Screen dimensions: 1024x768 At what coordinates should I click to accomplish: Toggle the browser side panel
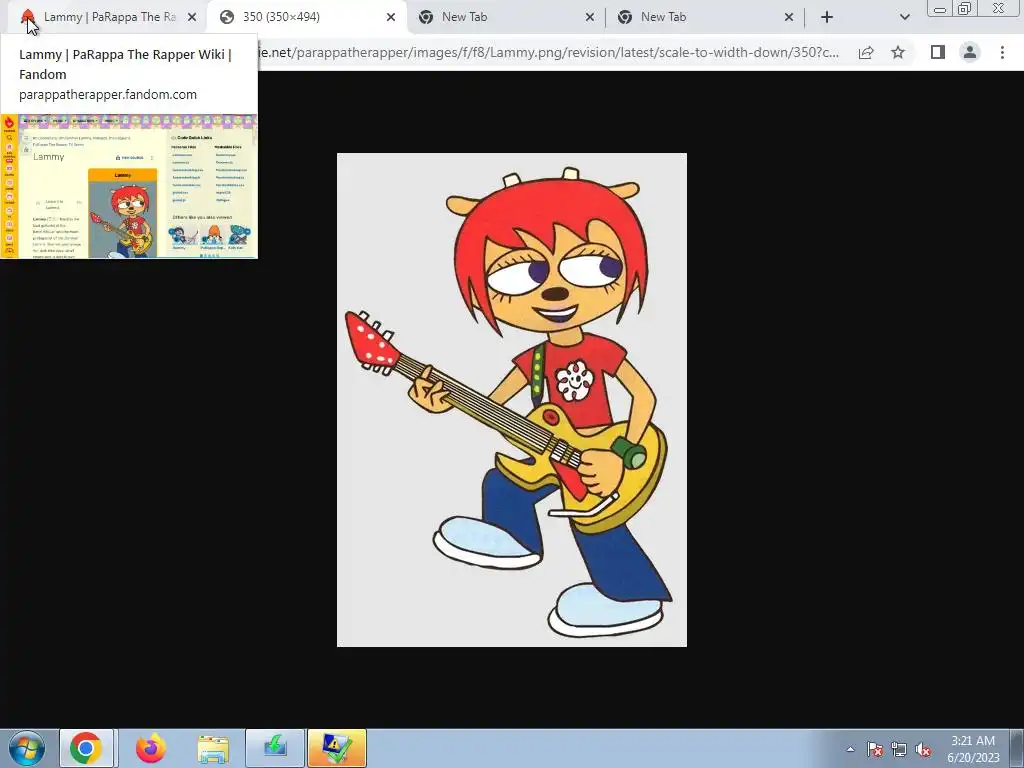(938, 52)
